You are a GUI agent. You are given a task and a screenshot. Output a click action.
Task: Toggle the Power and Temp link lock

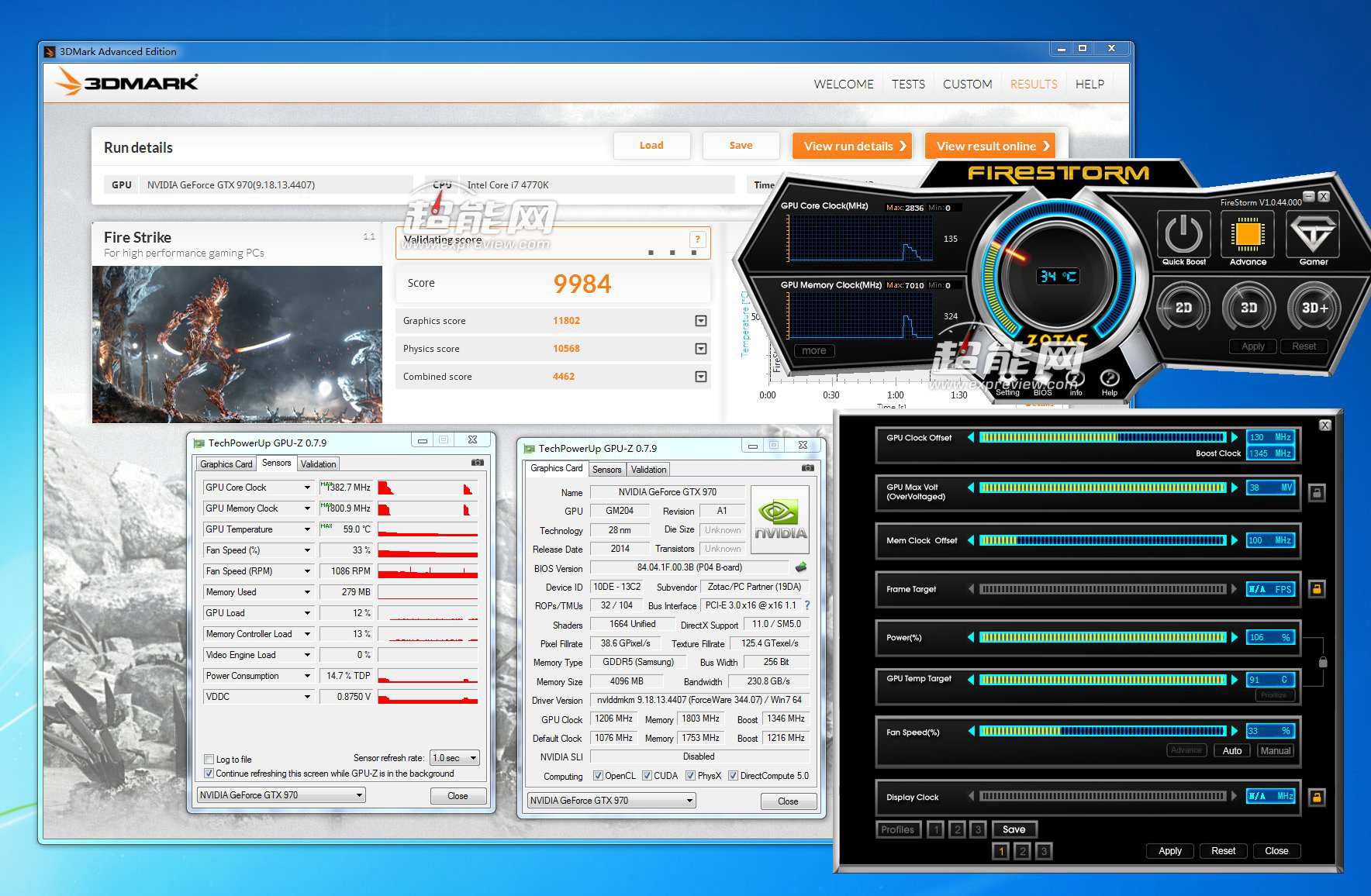[x=1323, y=662]
